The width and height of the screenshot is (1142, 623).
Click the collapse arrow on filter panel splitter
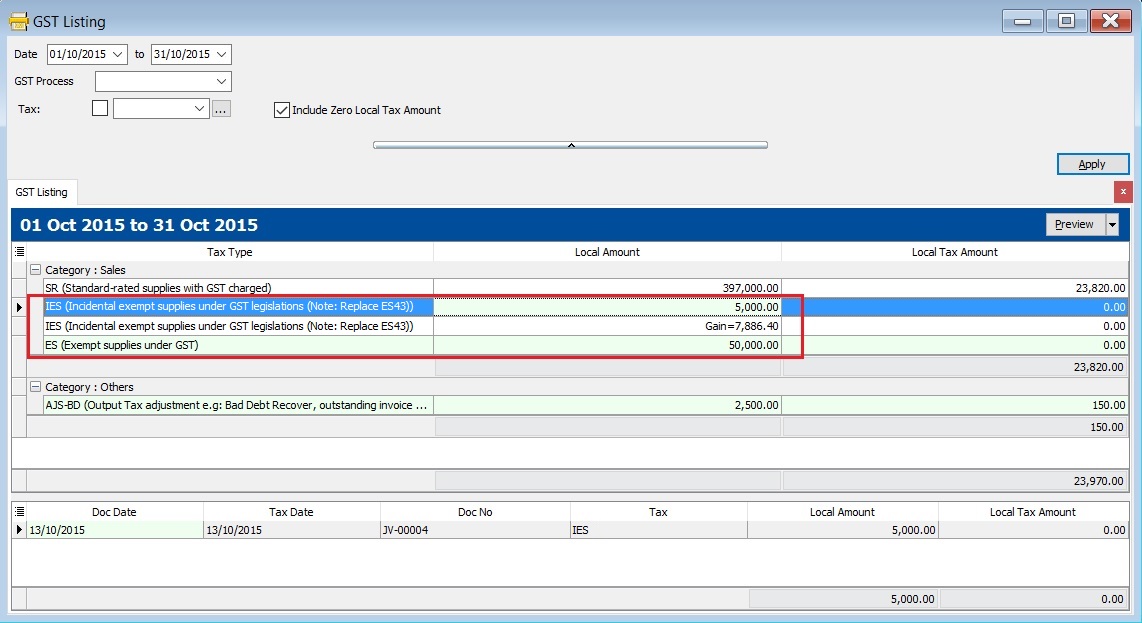pyautogui.click(x=570, y=145)
